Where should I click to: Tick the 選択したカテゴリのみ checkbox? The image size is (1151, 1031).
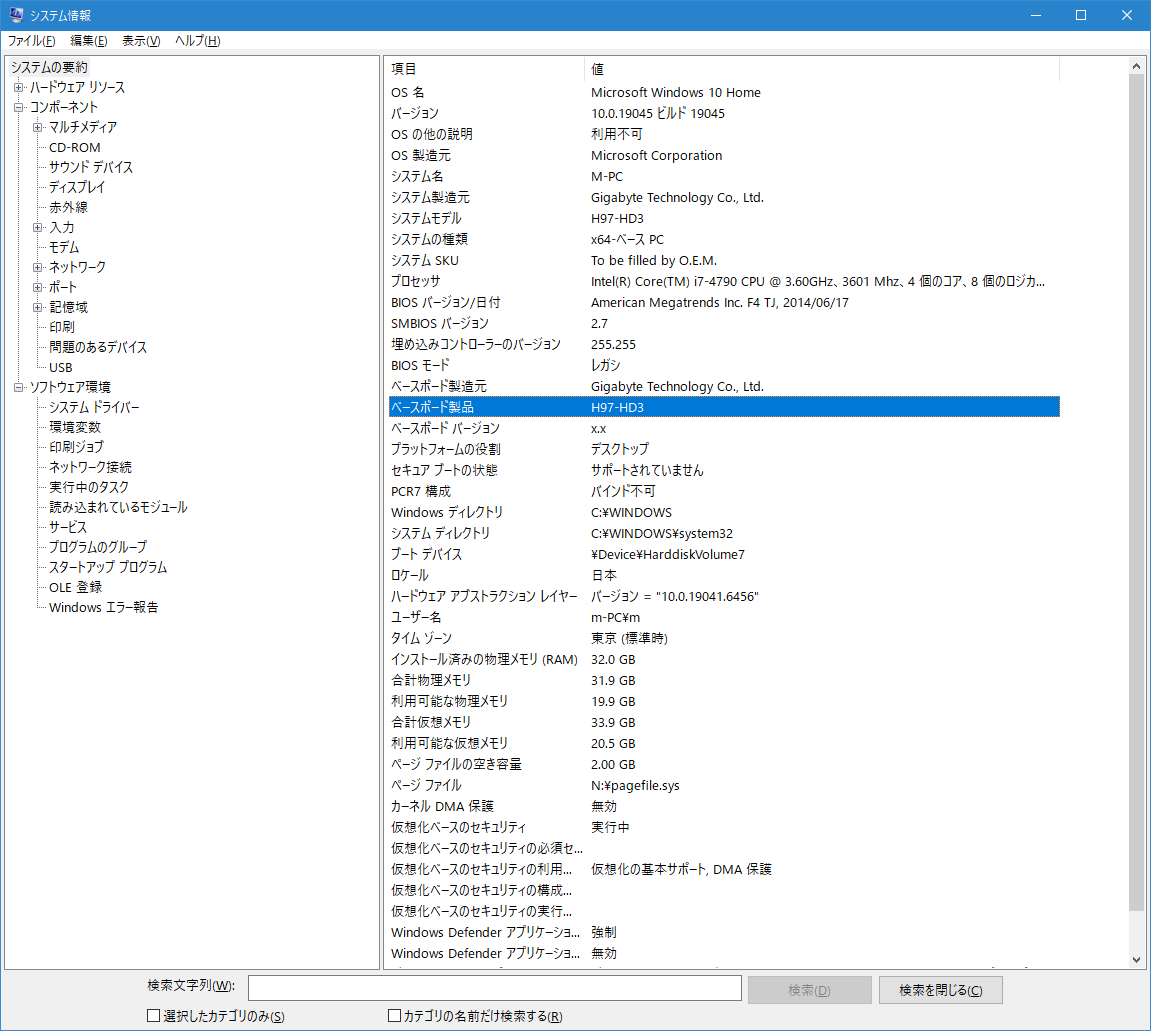pyautogui.click(x=153, y=1016)
